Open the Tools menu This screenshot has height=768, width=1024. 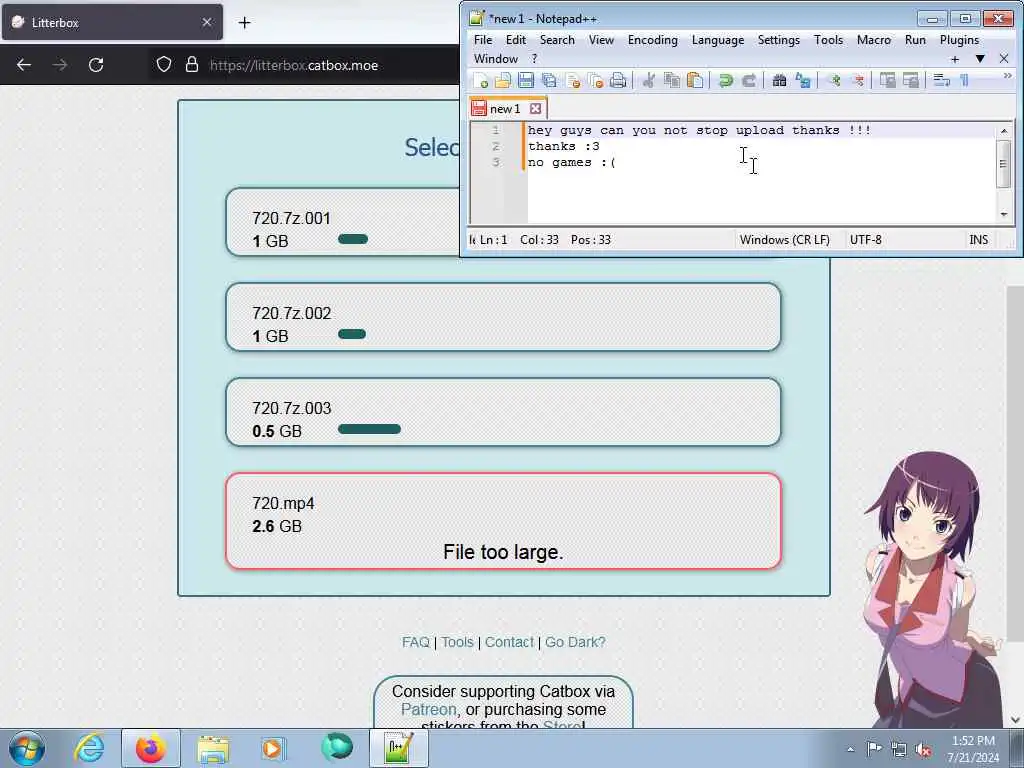(828, 40)
